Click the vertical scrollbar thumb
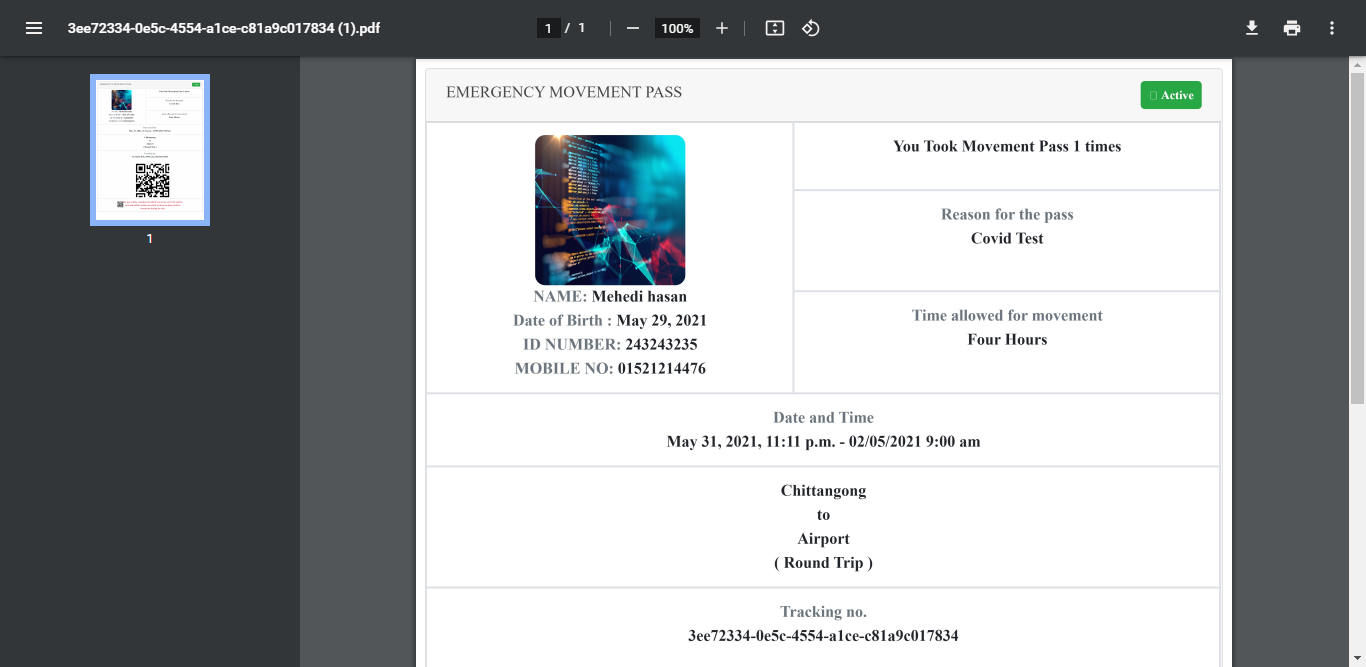This screenshot has width=1366, height=667. pyautogui.click(x=1357, y=238)
